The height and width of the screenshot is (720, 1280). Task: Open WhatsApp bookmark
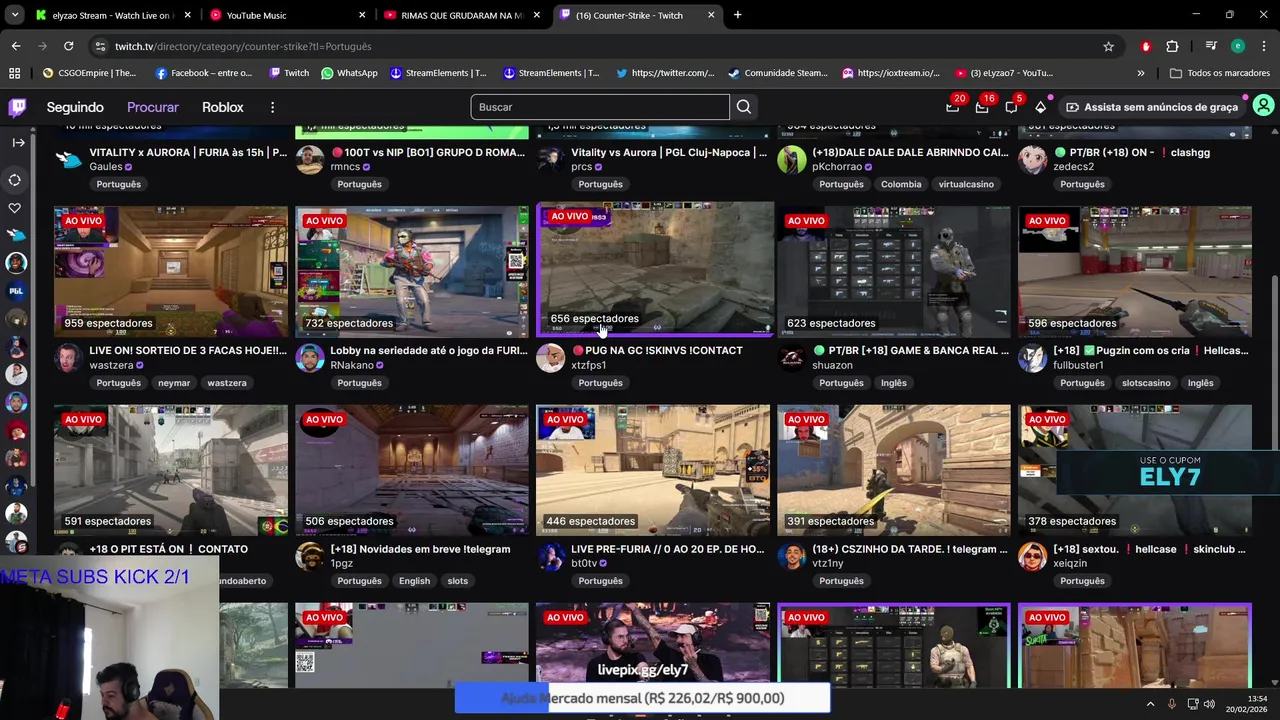[349, 73]
